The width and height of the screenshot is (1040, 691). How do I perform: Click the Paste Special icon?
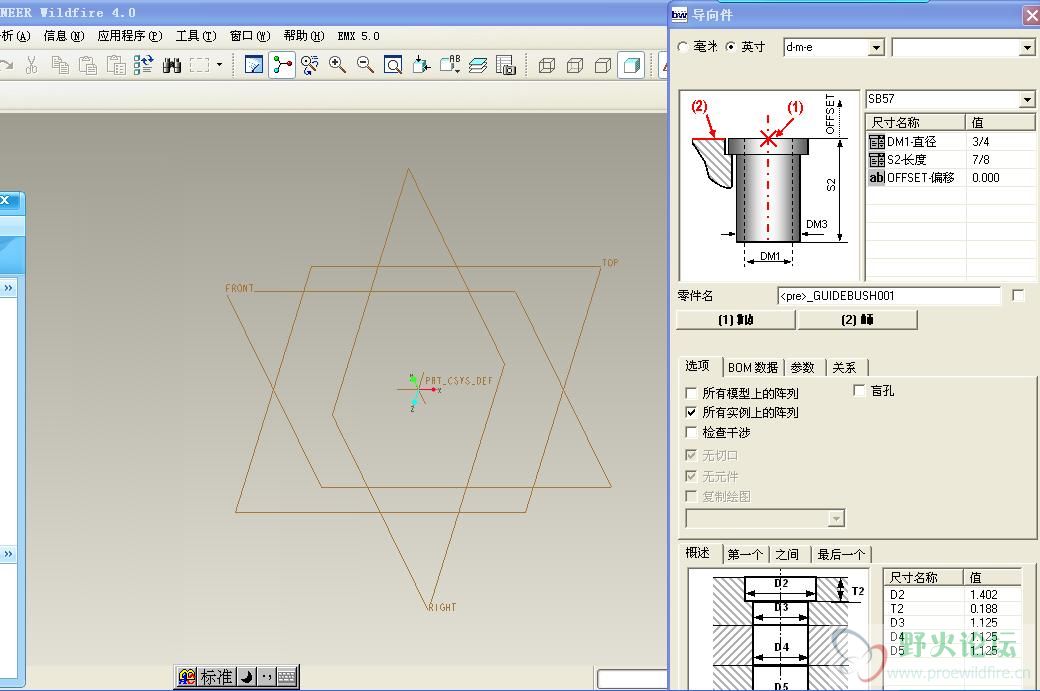(116, 64)
